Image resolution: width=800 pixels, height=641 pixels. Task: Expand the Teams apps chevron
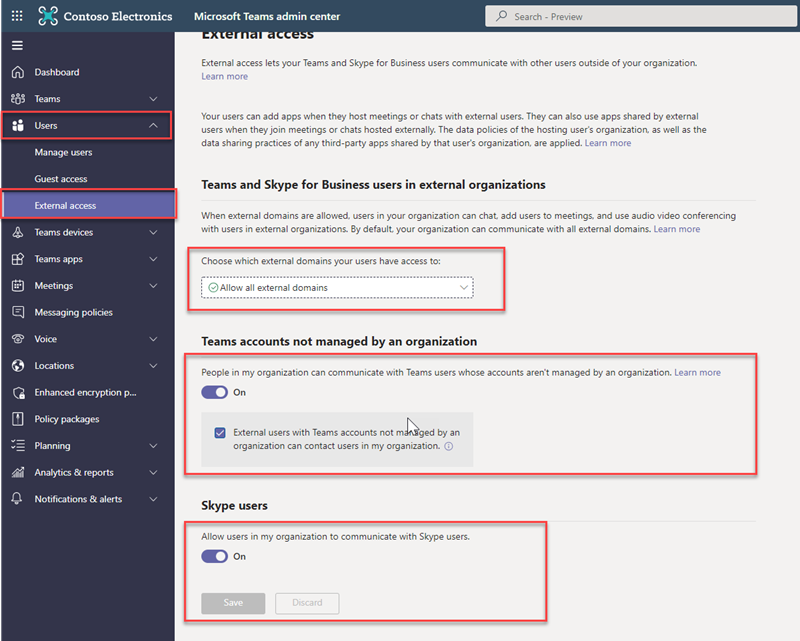(153, 259)
